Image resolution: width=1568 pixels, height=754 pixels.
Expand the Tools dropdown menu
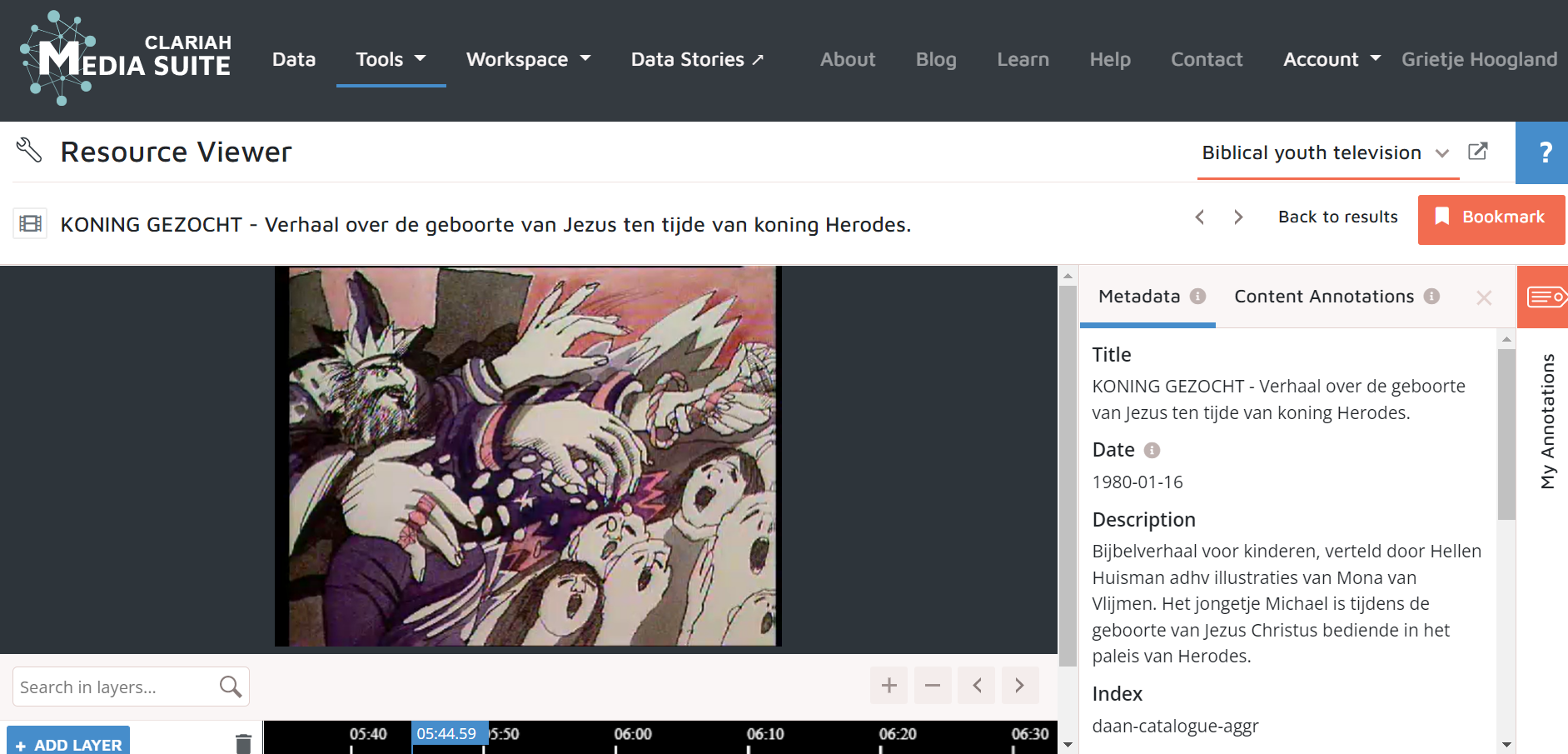click(391, 59)
